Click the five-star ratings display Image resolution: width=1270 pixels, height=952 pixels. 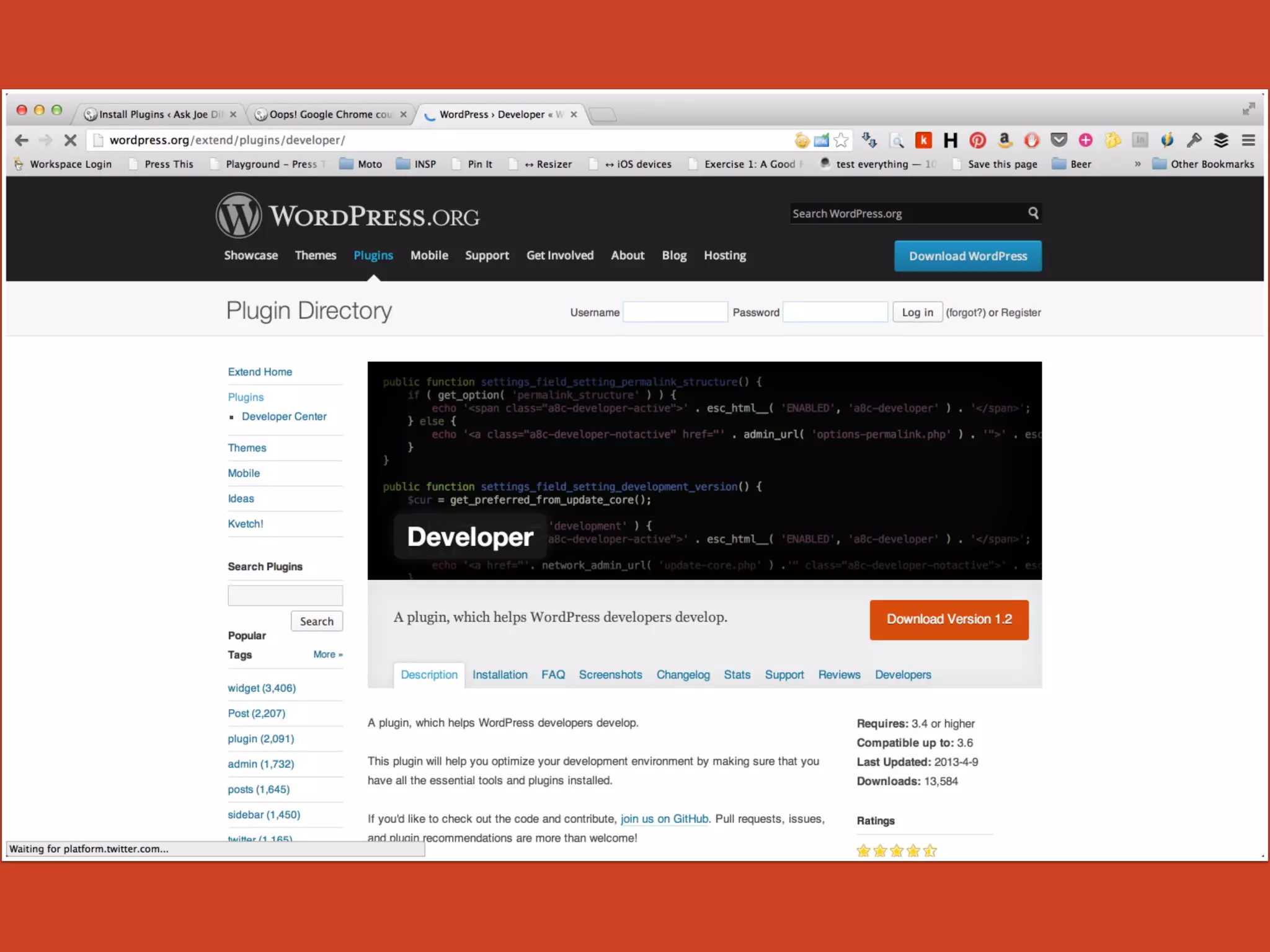(x=896, y=851)
